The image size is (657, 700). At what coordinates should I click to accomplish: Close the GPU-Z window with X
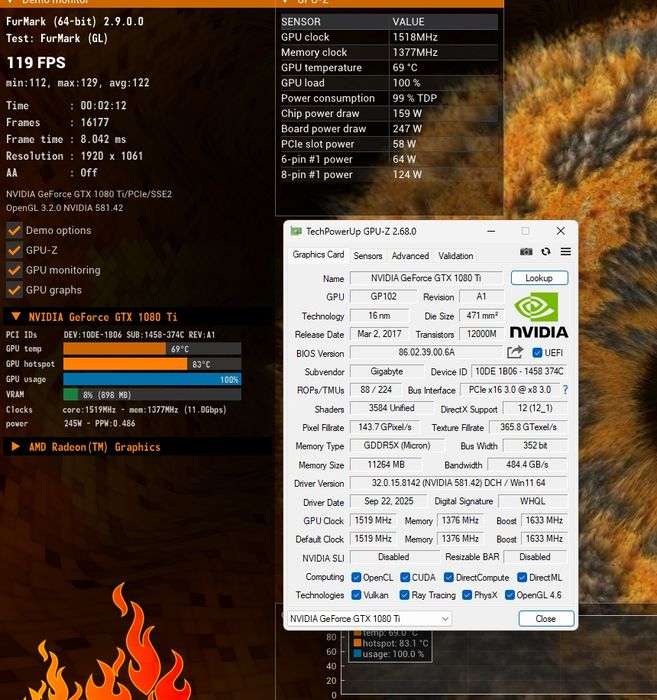(x=561, y=231)
